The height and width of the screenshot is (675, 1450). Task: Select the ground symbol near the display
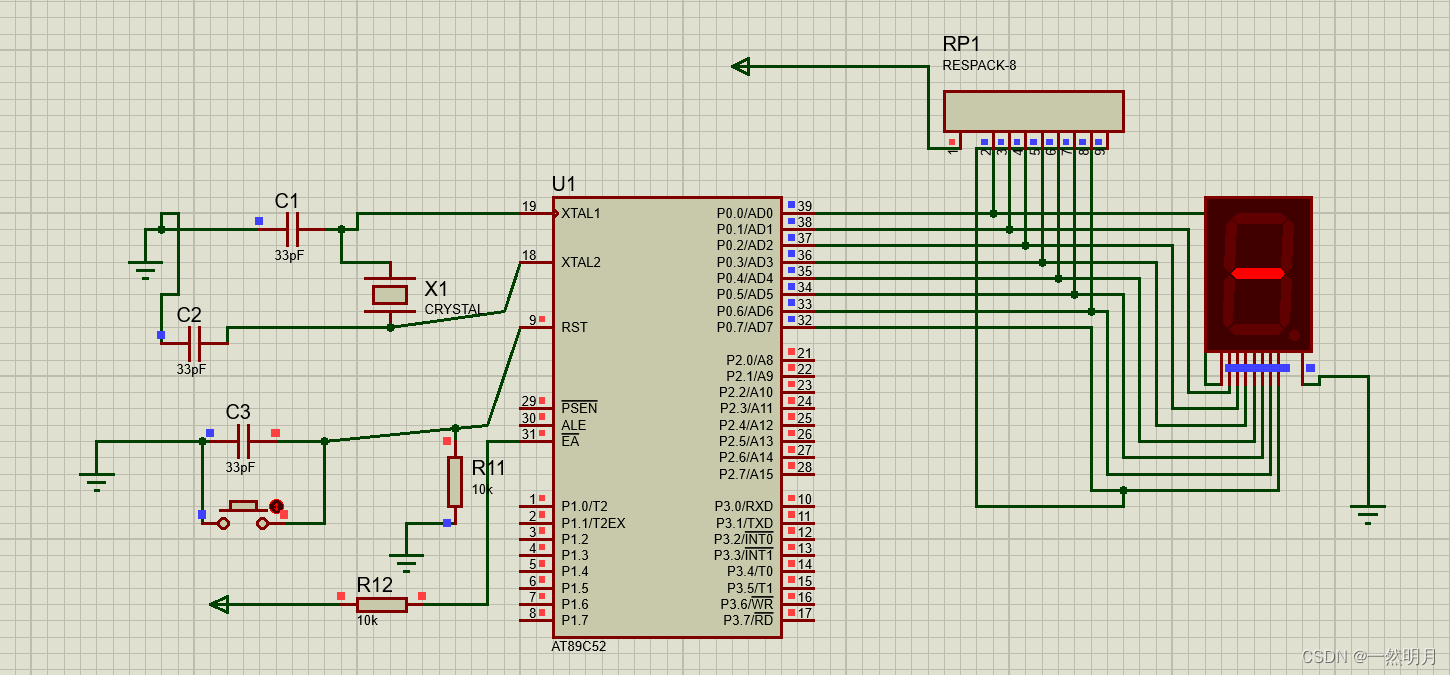(x=1368, y=514)
